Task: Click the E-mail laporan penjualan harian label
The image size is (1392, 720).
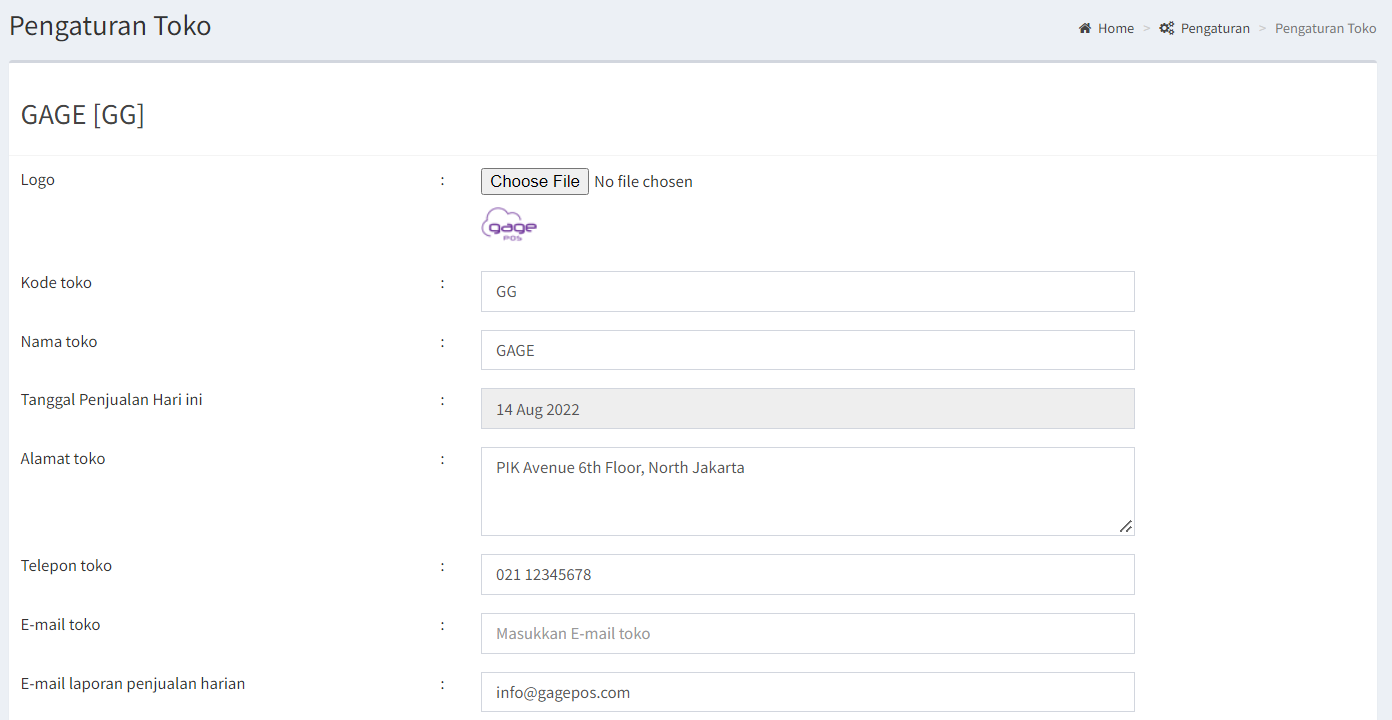Action: click(x=133, y=684)
